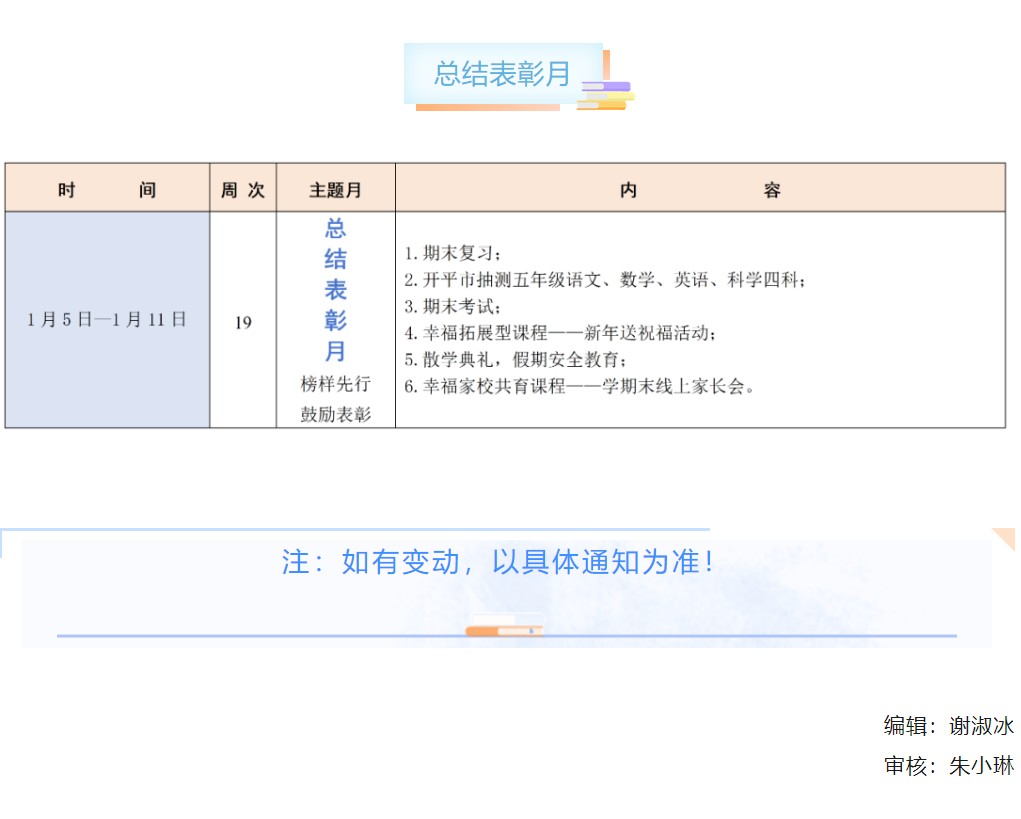Viewport: 1021px width, 819px height.
Task: Select the 周次 column header
Action: pos(243,190)
